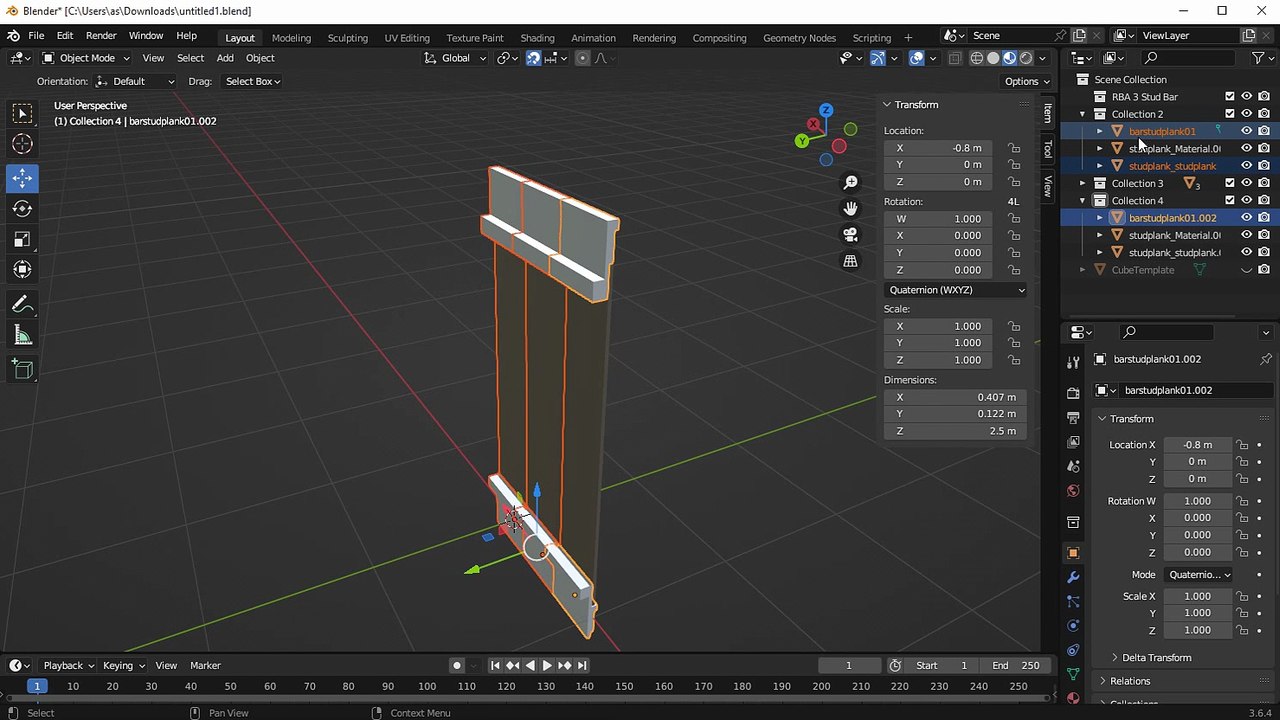This screenshot has width=1280, height=720.
Task: Hide Collection 2 with its eye icon
Action: click(1247, 114)
